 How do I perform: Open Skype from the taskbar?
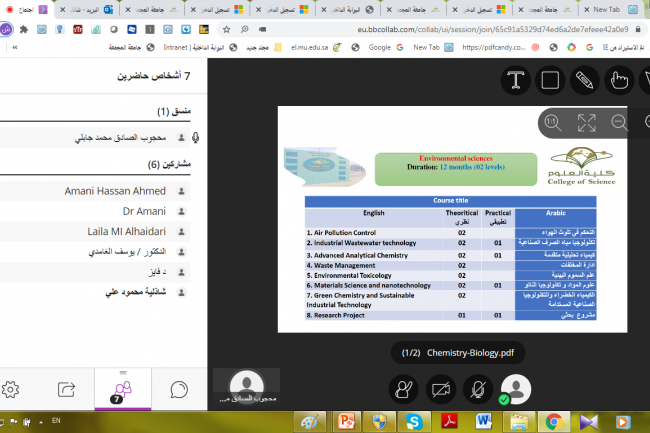pos(414,422)
